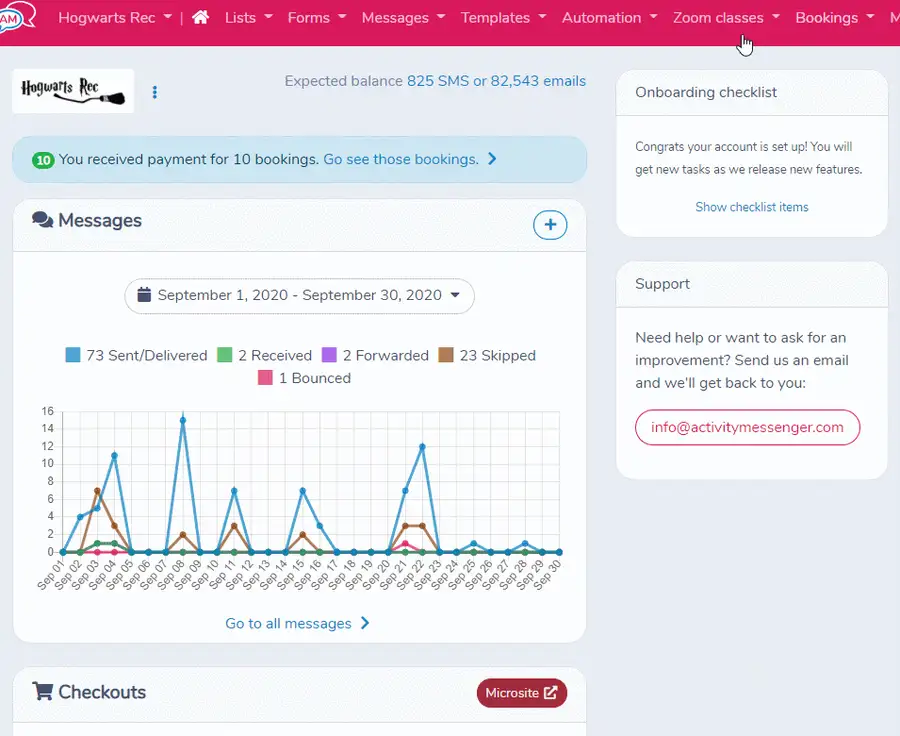This screenshot has height=736, width=900.
Task: Click the Sep 22 data point at 12
Action: coord(422,447)
